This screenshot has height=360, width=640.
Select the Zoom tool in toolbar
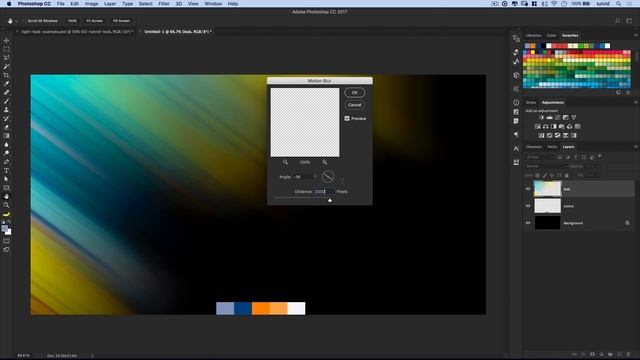click(x=7, y=205)
